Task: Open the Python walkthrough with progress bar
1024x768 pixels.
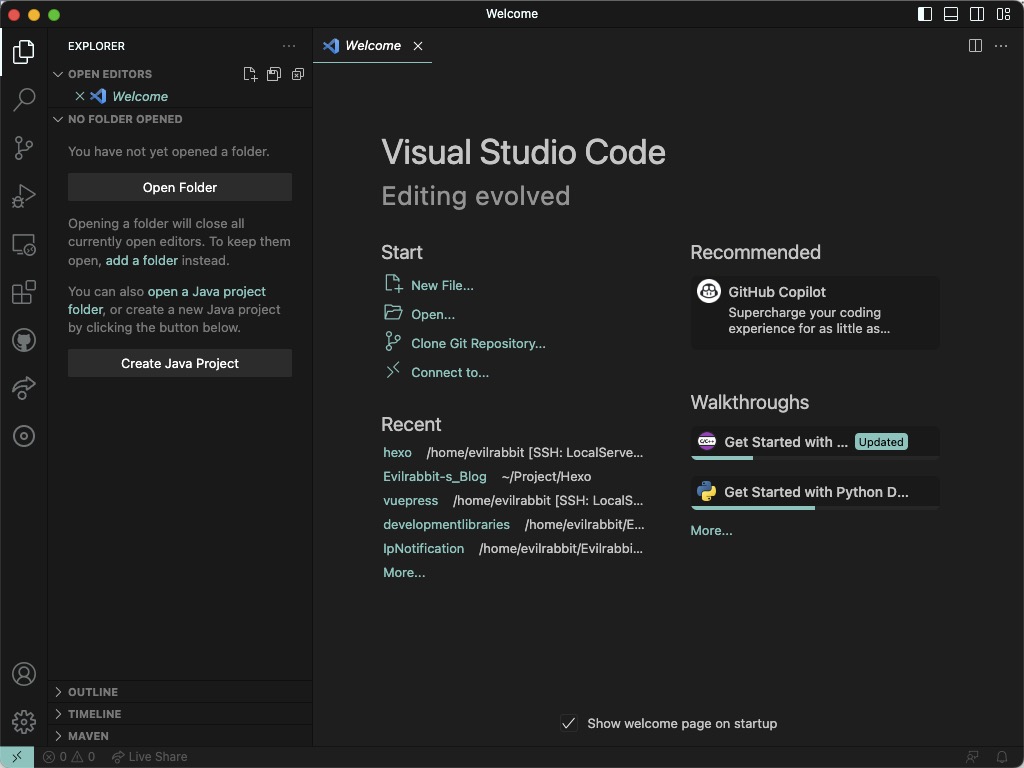Action: tap(815, 492)
